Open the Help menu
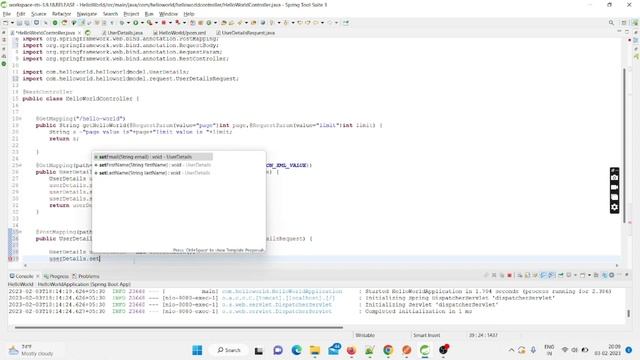Screen dimensions: 640x360 pyautogui.click(x=189, y=14)
